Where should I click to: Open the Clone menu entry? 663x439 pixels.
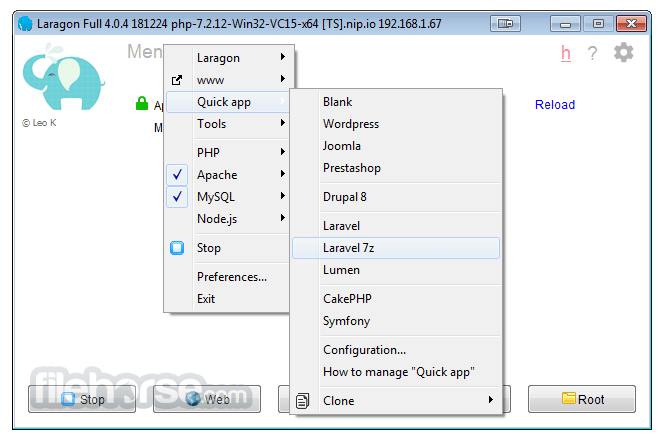pyautogui.click(x=396, y=401)
